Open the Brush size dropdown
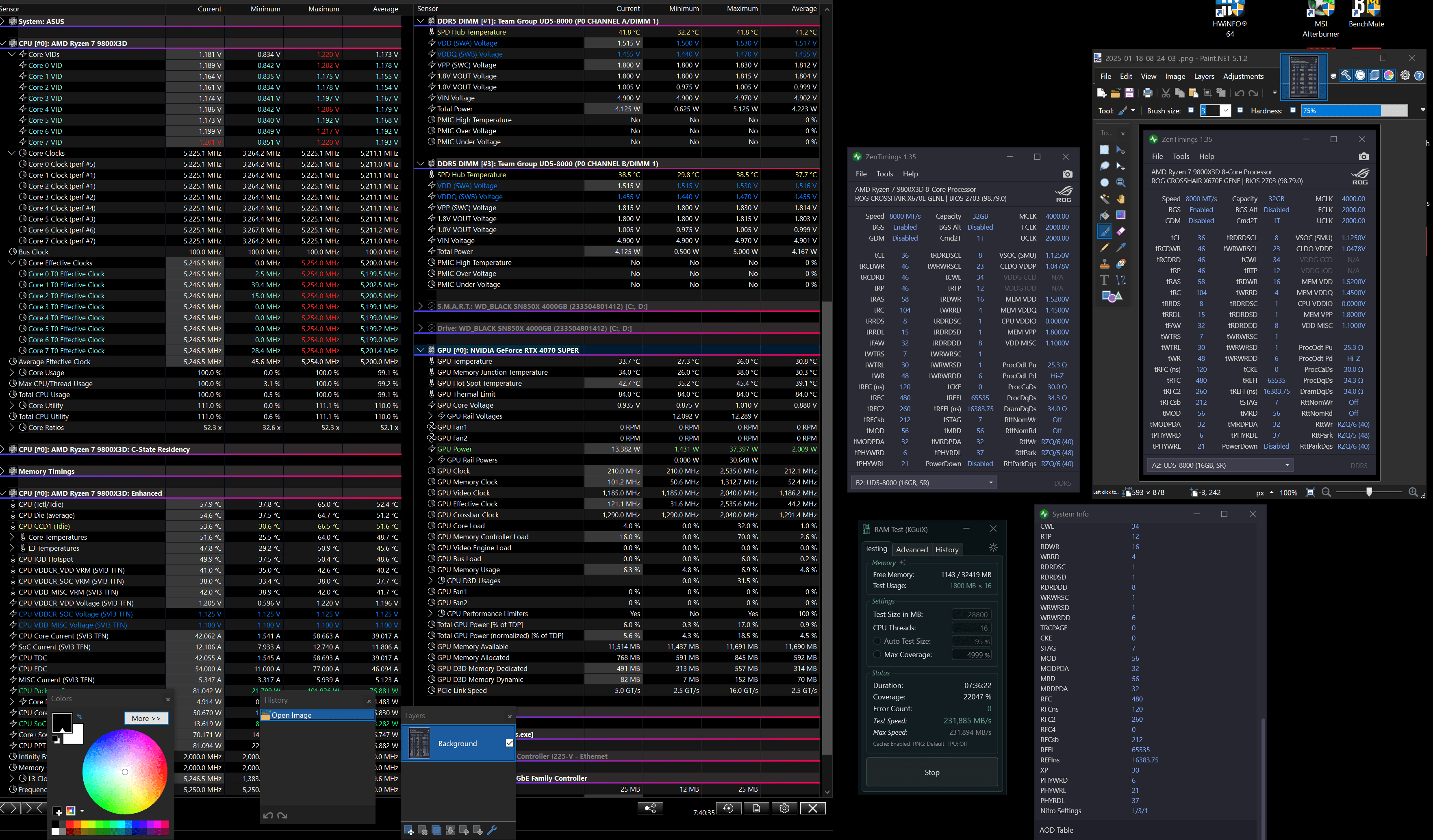The image size is (1433, 840). tap(1225, 111)
